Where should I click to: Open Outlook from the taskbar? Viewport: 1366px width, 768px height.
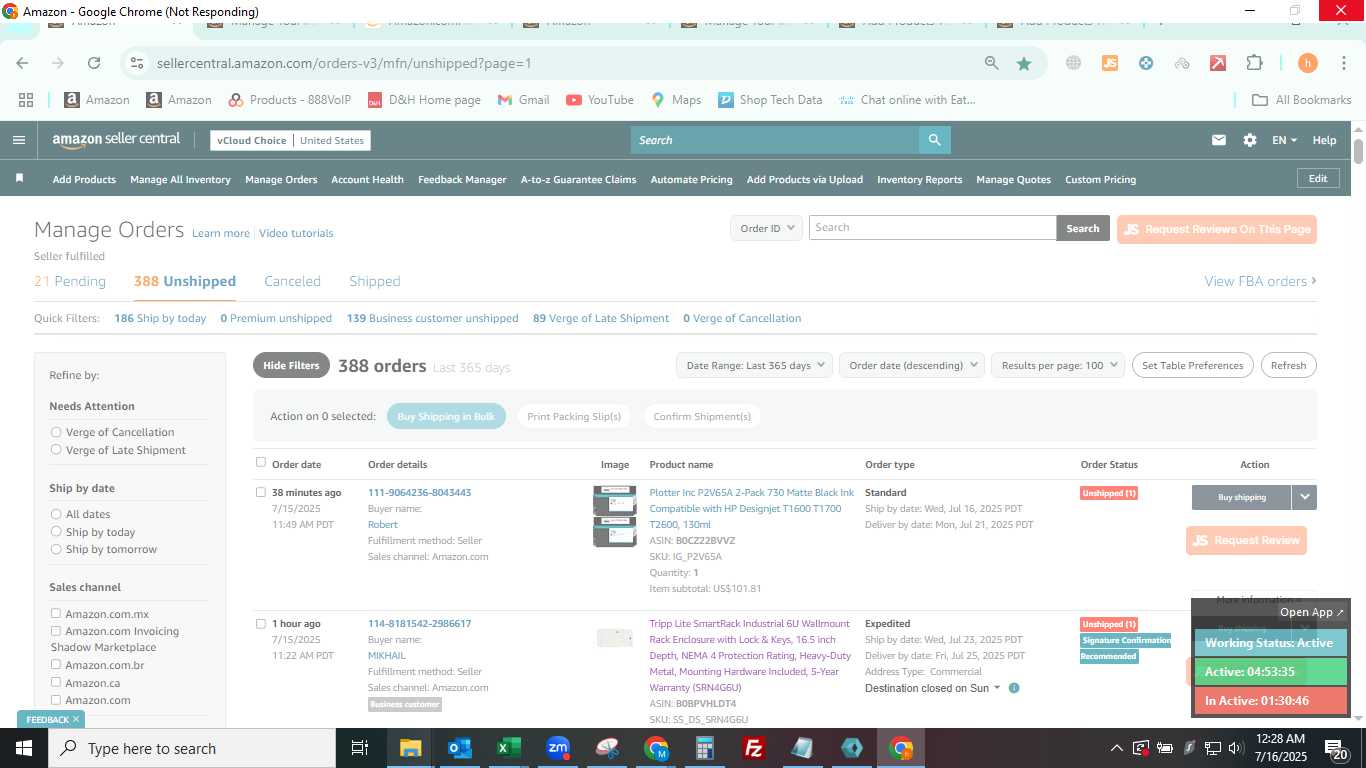pyautogui.click(x=460, y=748)
